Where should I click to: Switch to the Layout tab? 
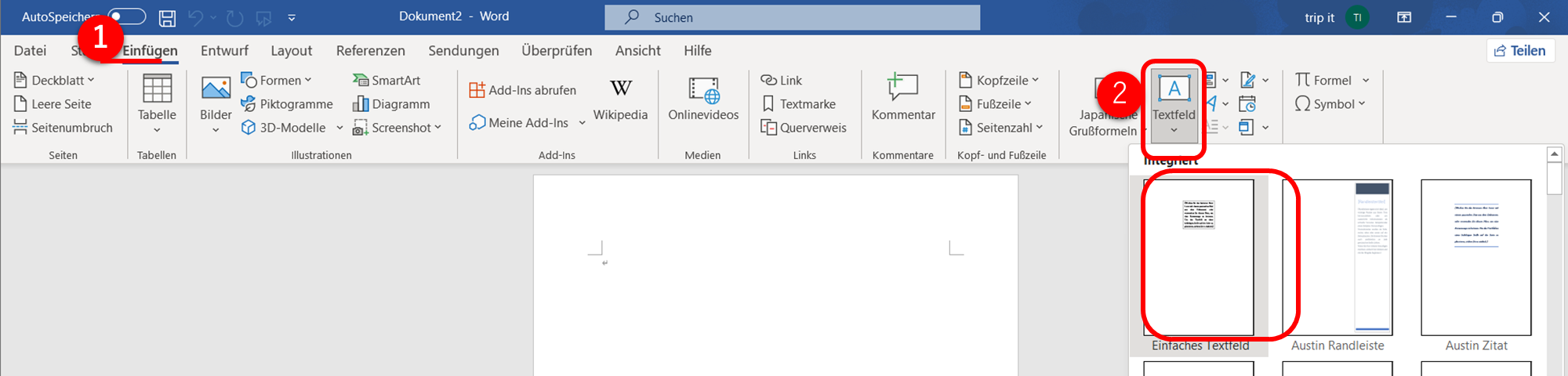292,51
